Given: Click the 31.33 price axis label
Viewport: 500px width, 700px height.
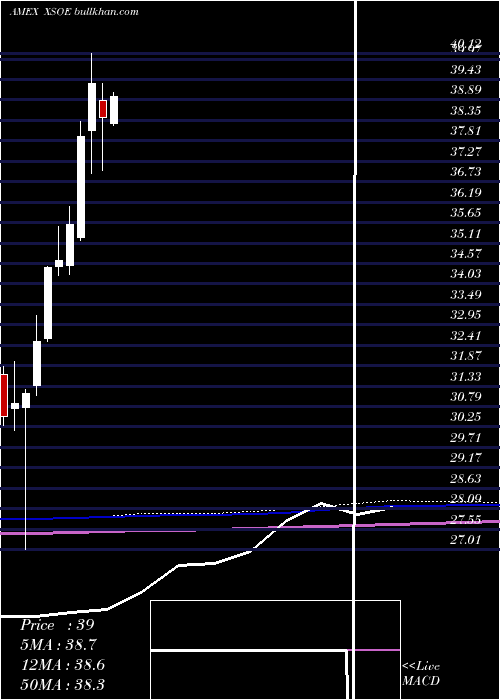Looking at the screenshot, I should pos(466,376).
